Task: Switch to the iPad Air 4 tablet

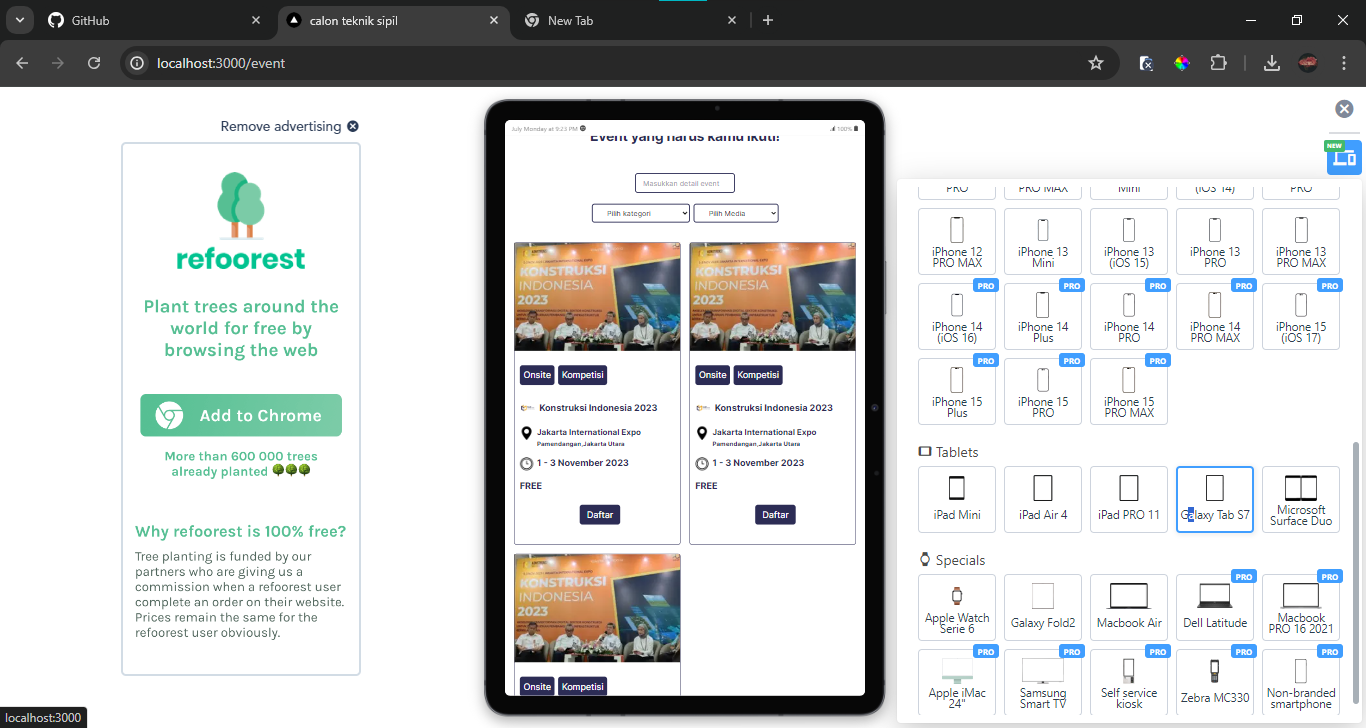Action: [x=1043, y=499]
